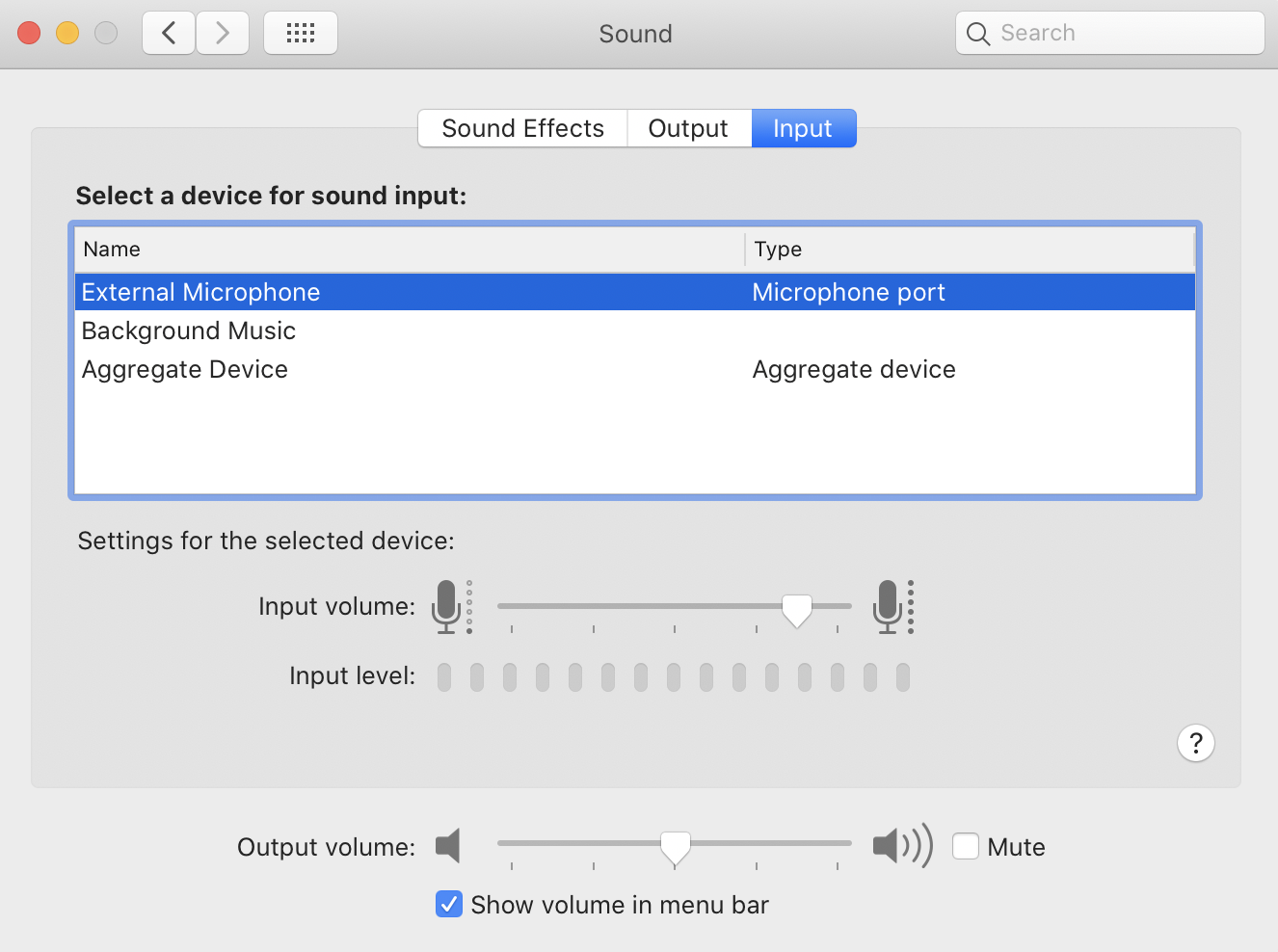The height and width of the screenshot is (952, 1278).
Task: Click the Output volume slider thumb
Action: pyautogui.click(x=676, y=847)
